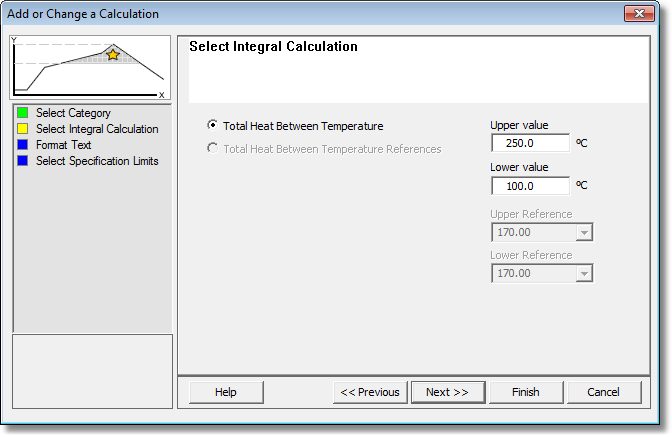Advance with the Next >> button
The height and width of the screenshot is (437, 672).
[448, 392]
